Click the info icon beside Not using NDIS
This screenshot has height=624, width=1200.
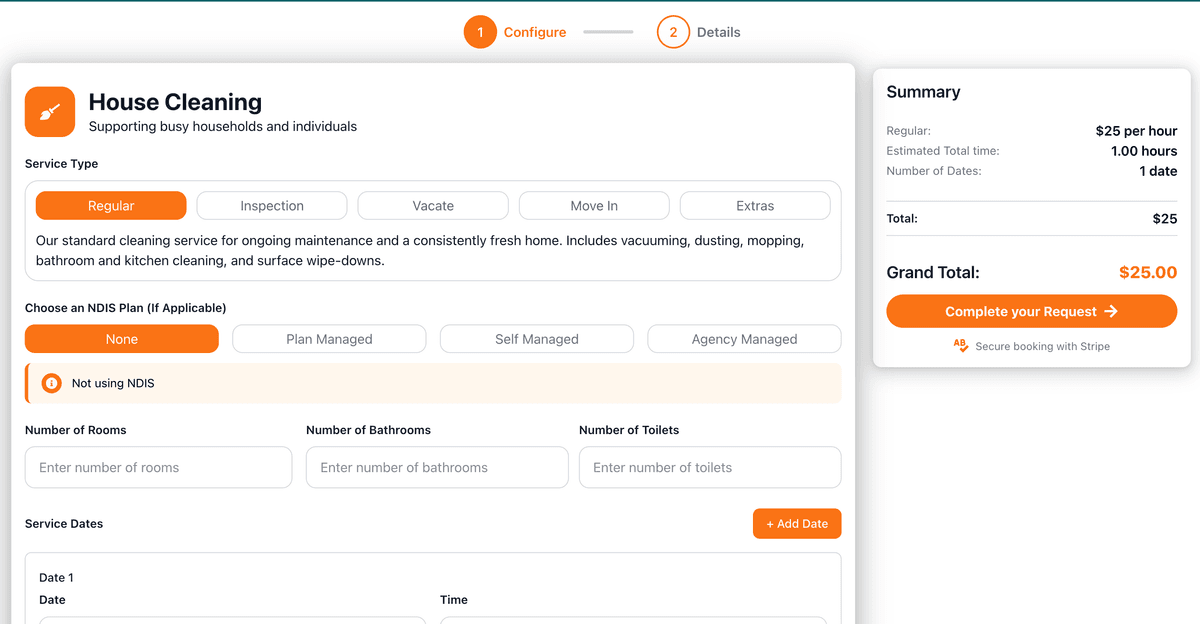(x=52, y=383)
